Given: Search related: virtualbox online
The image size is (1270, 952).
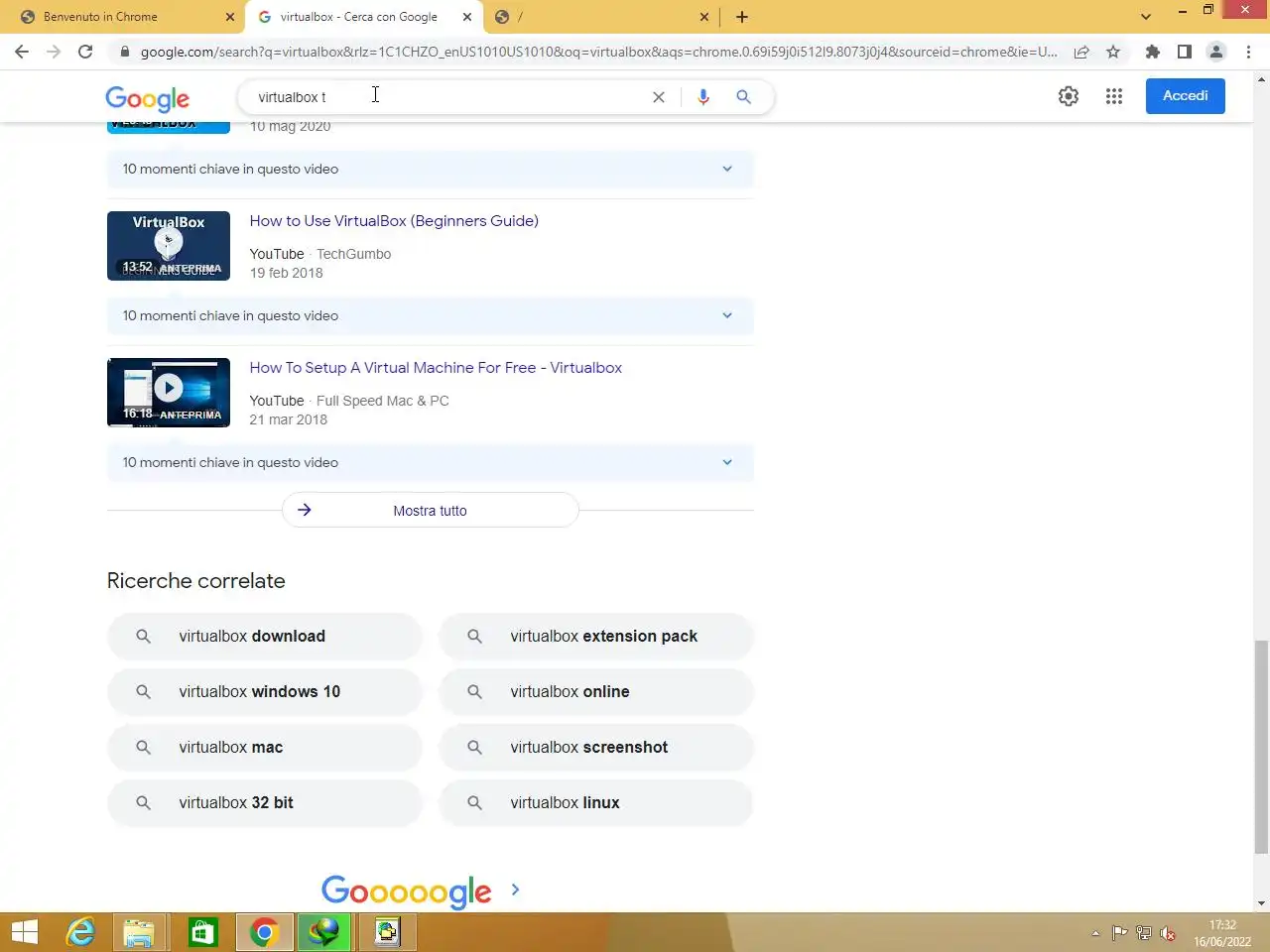Looking at the screenshot, I should pos(596,692).
